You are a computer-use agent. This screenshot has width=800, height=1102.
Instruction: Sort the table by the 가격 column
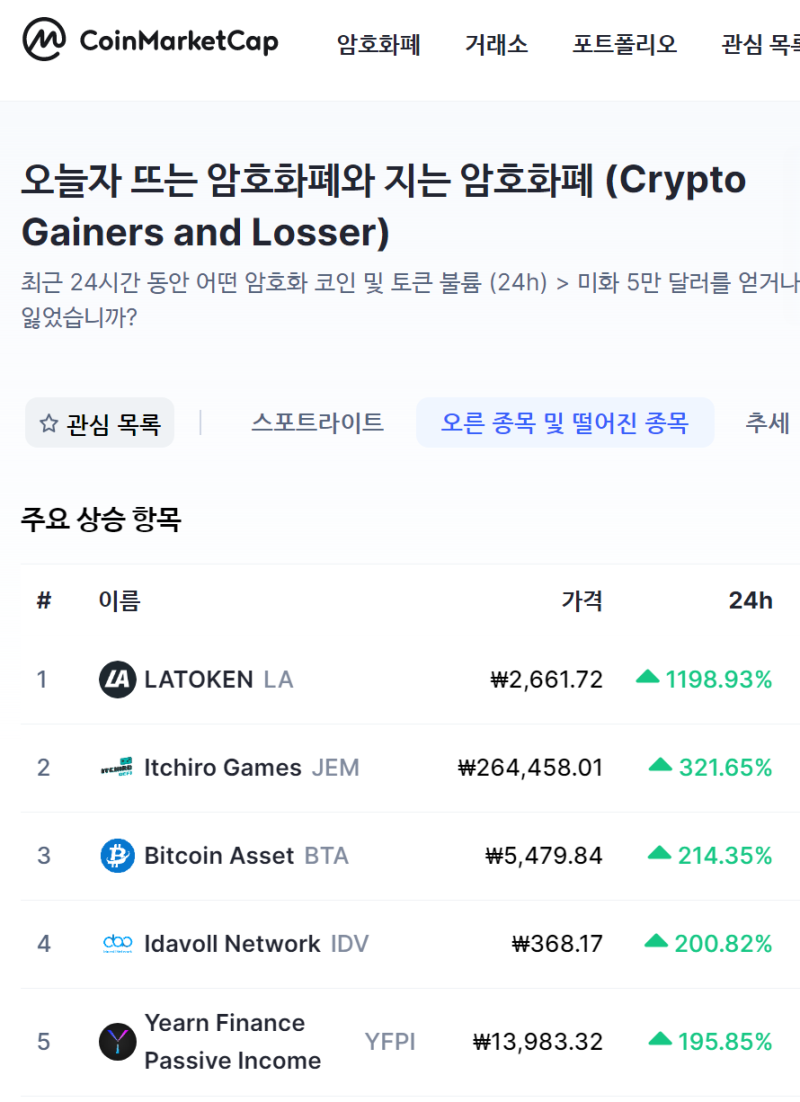[584, 601]
